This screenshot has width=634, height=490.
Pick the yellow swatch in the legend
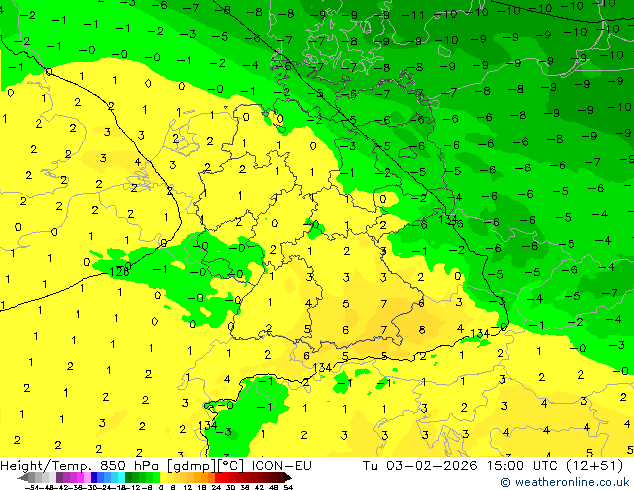163,477
